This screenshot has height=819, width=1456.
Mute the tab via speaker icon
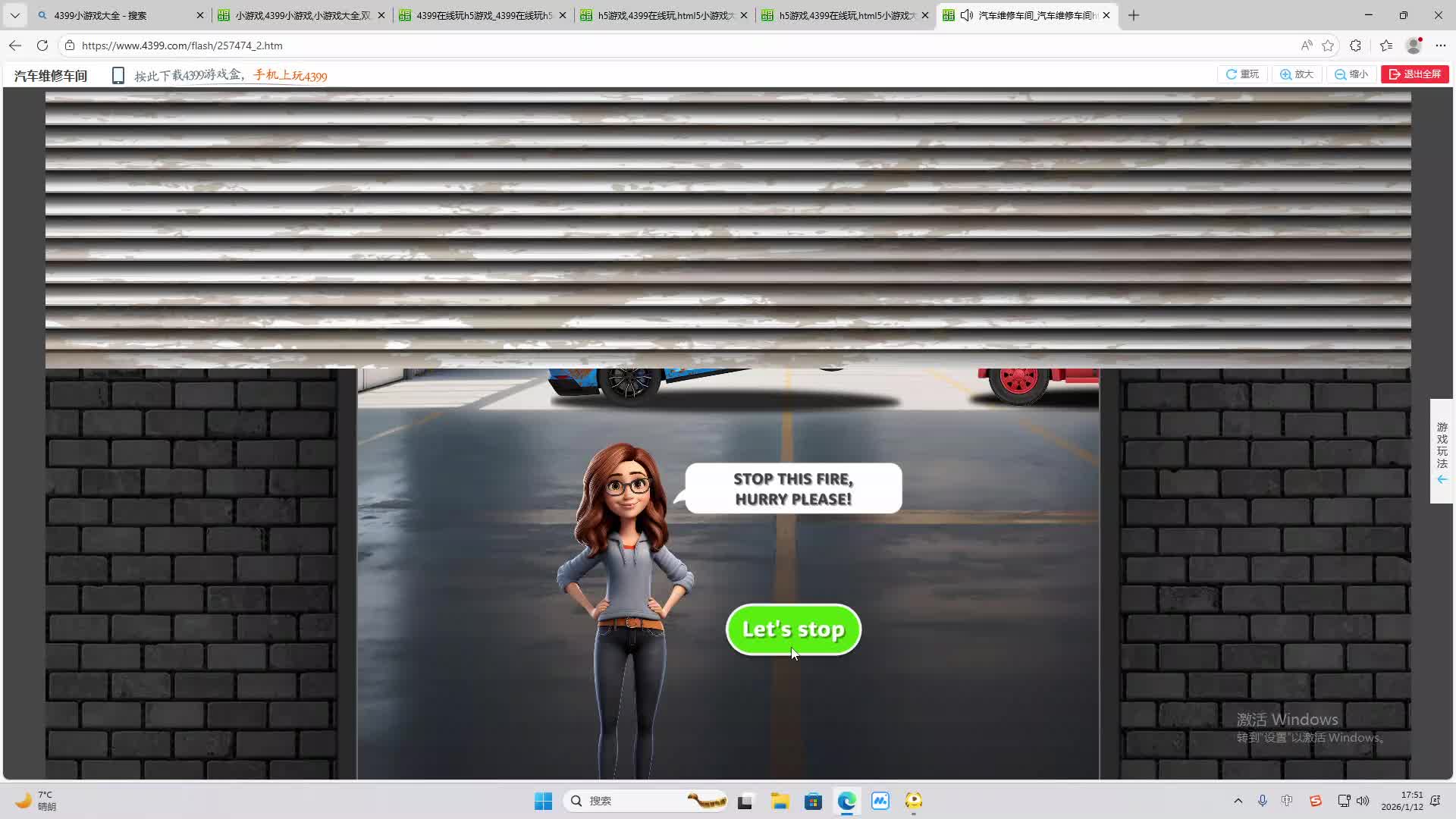966,15
